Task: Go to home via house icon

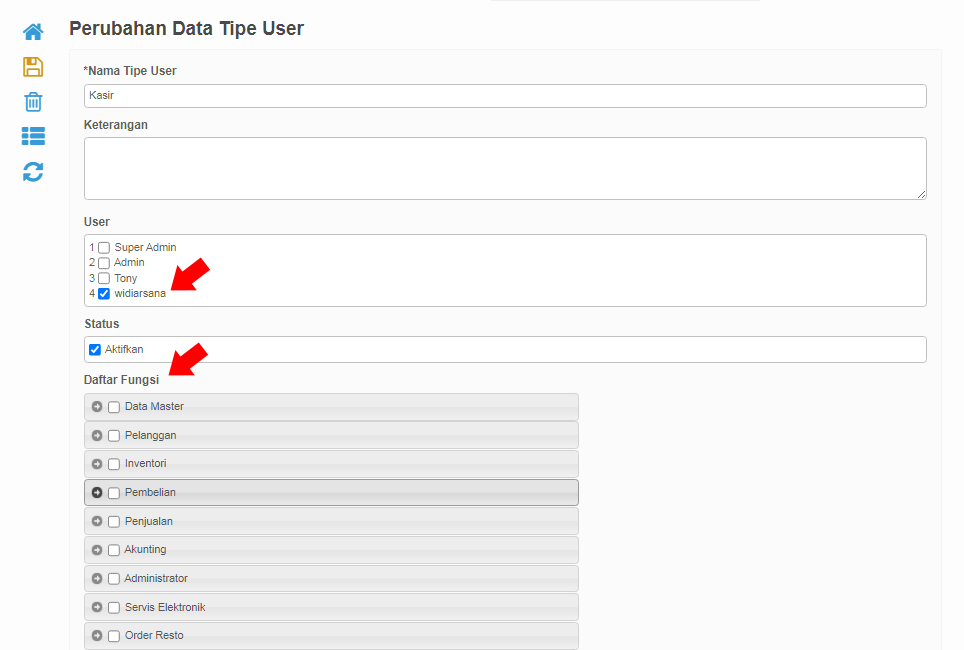Action: (33, 31)
